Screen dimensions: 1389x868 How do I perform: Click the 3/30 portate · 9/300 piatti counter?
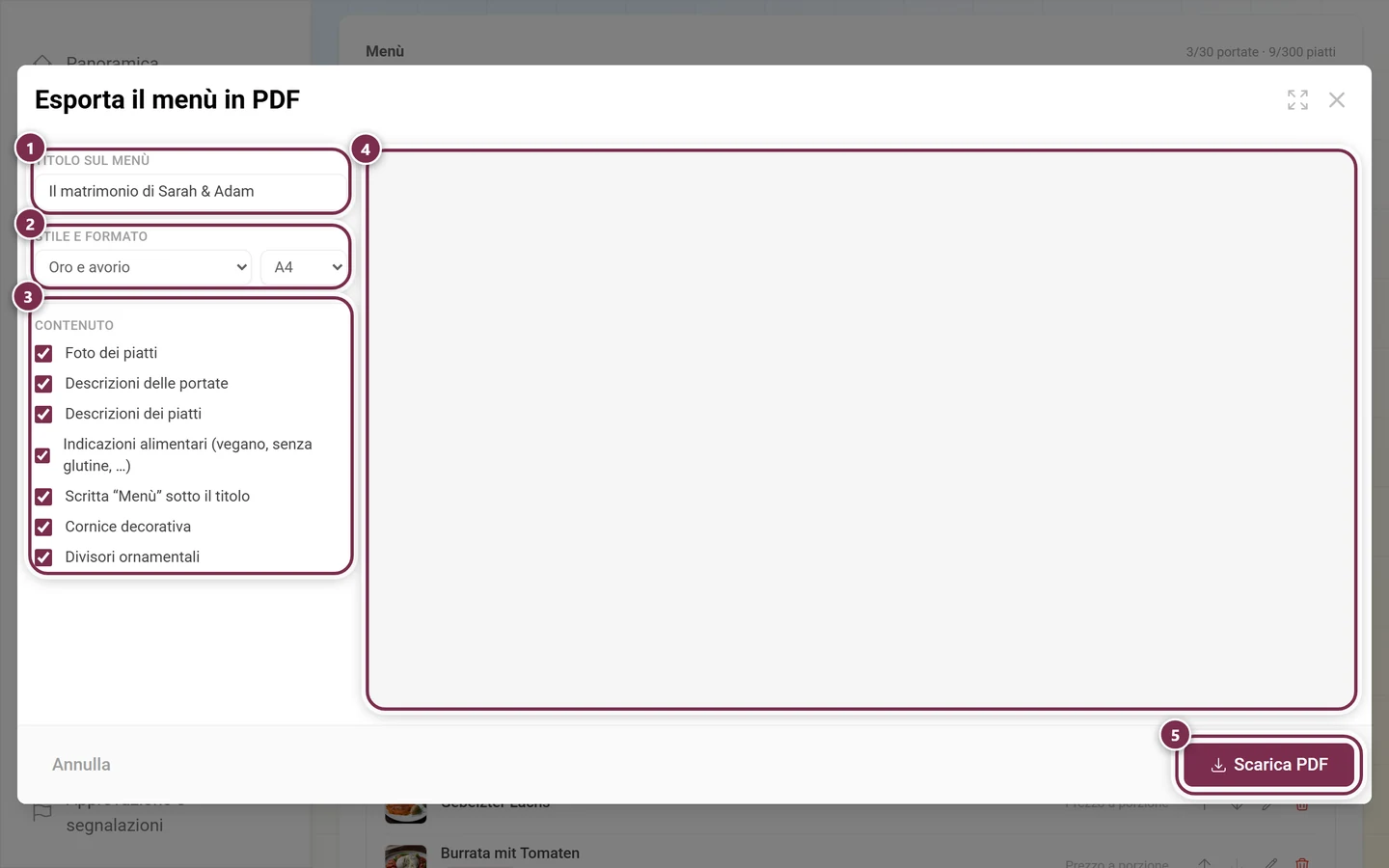[x=1261, y=52]
